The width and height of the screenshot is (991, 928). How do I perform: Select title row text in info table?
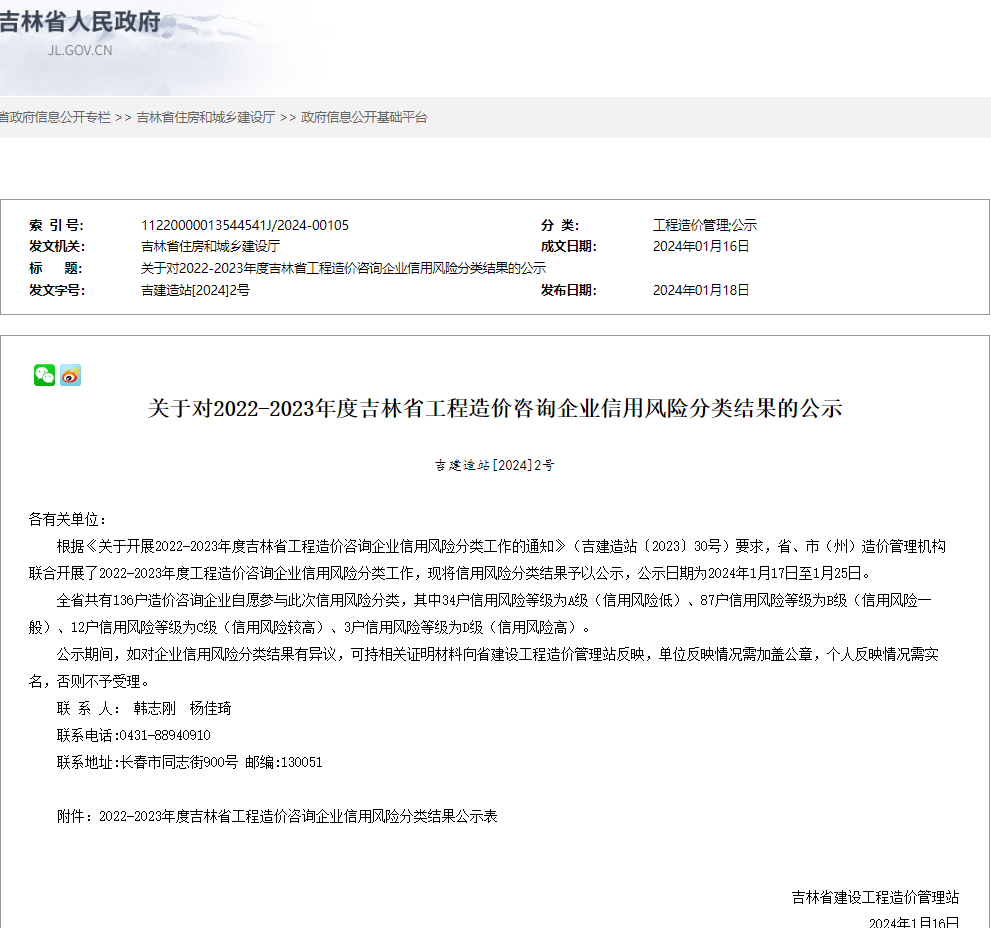(343, 269)
